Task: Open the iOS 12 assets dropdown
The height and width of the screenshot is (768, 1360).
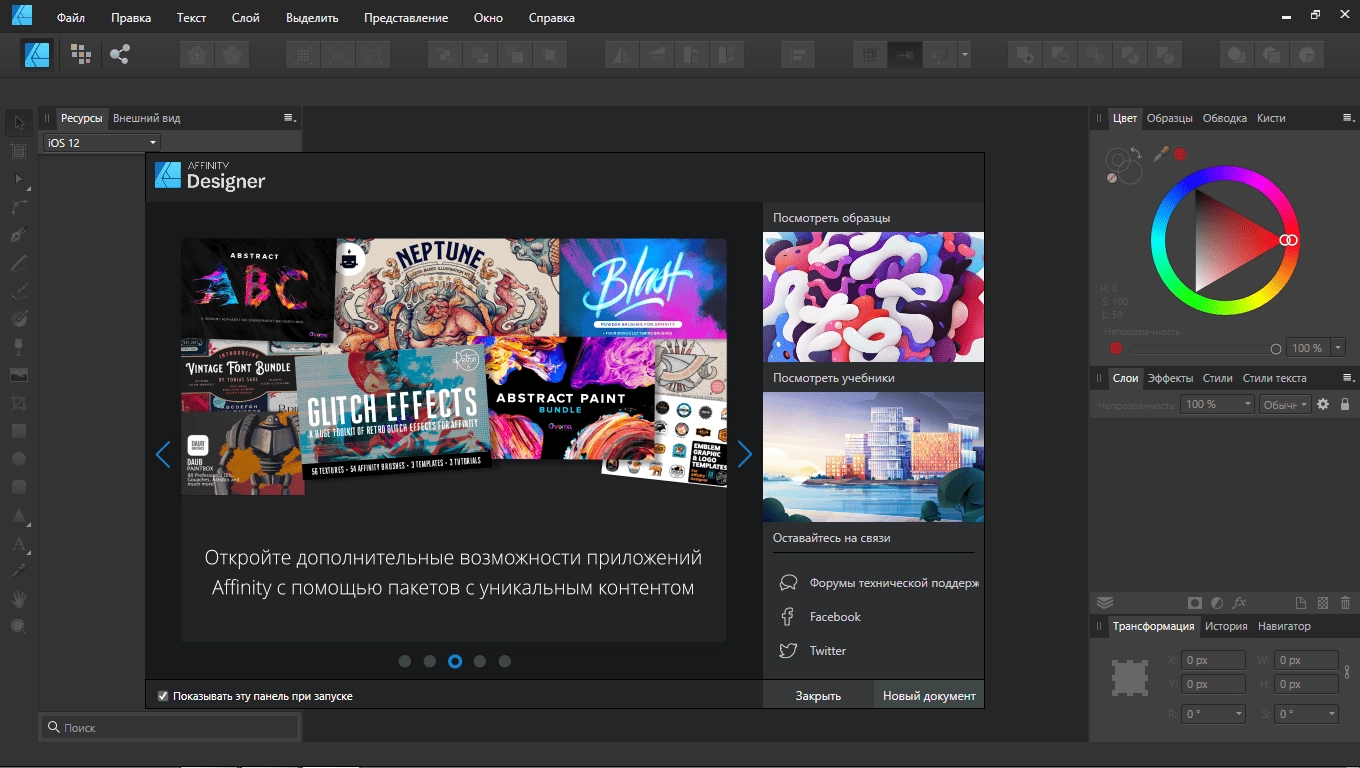Action: click(101, 143)
